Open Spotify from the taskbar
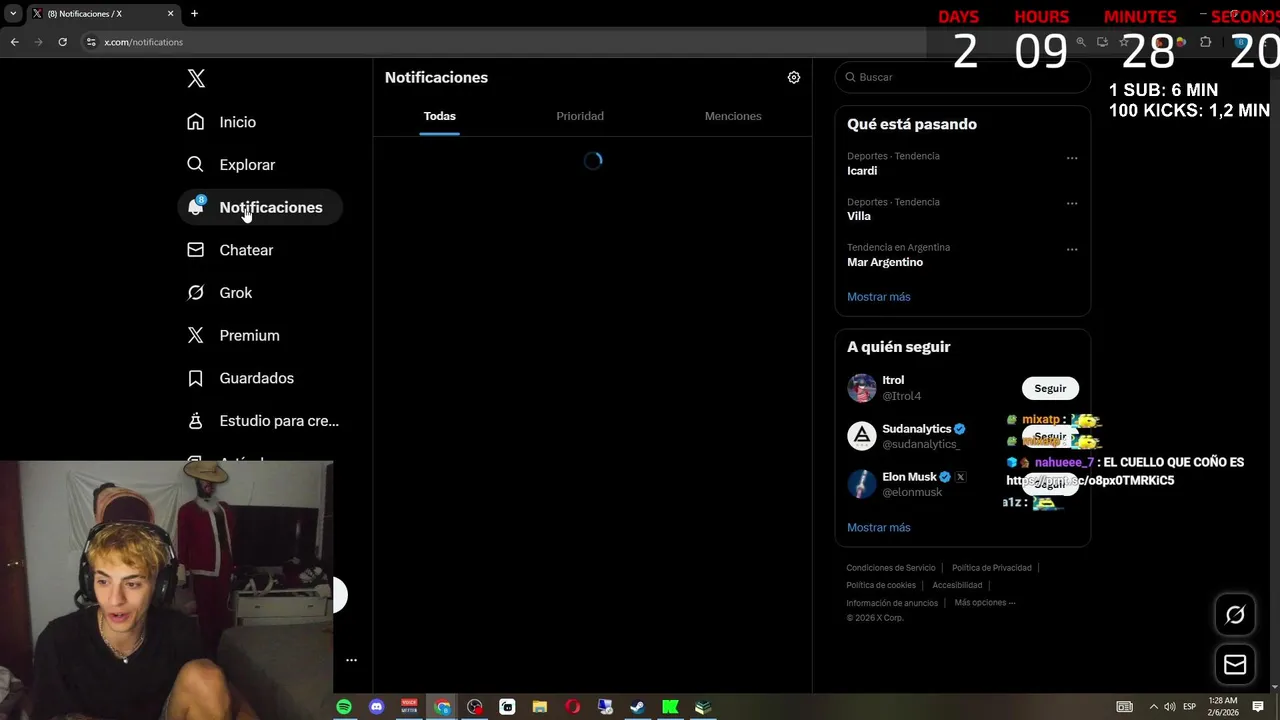Screen dimensions: 1280x720 click(x=344, y=707)
